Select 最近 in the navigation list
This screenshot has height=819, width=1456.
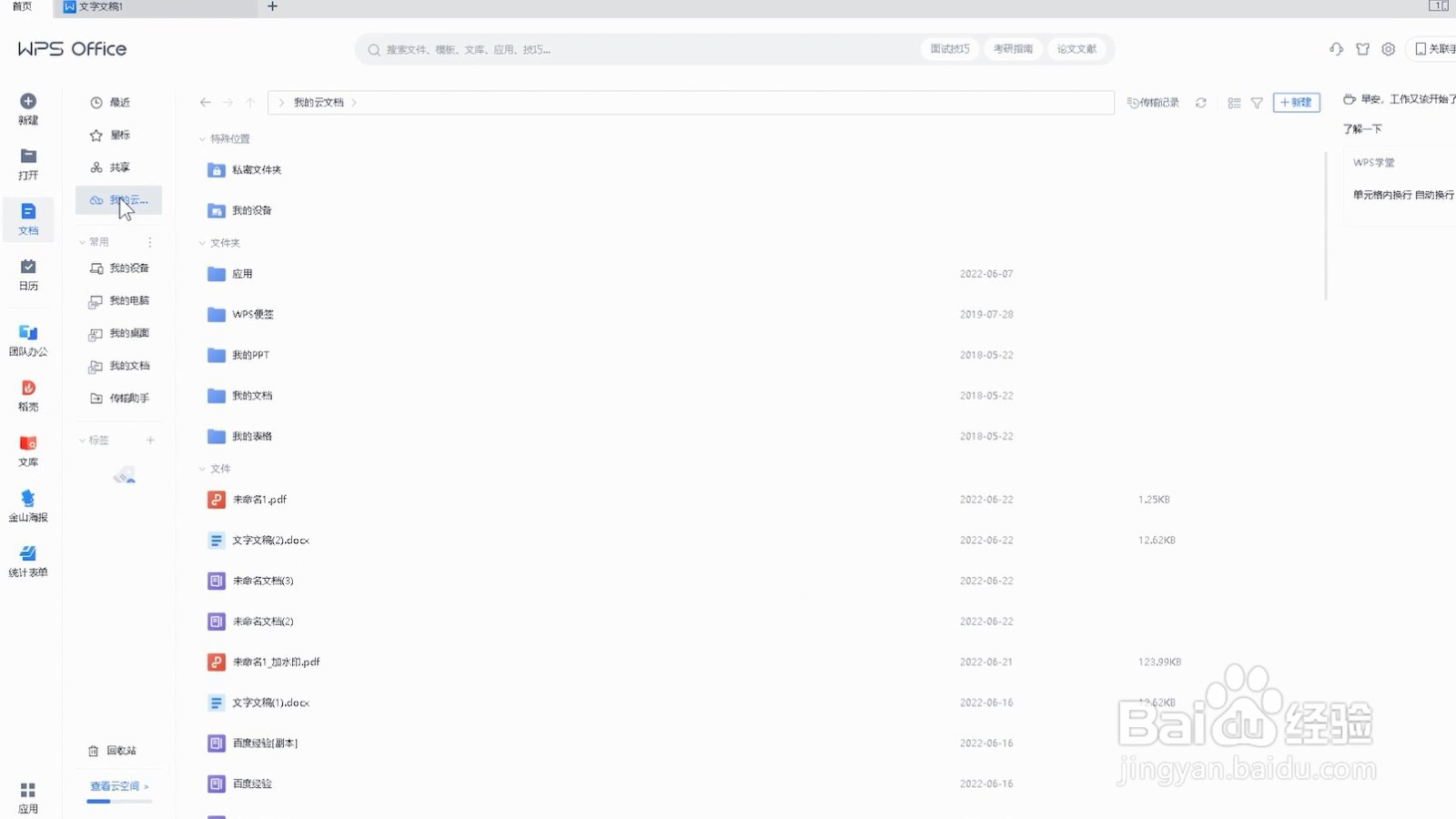118,103
